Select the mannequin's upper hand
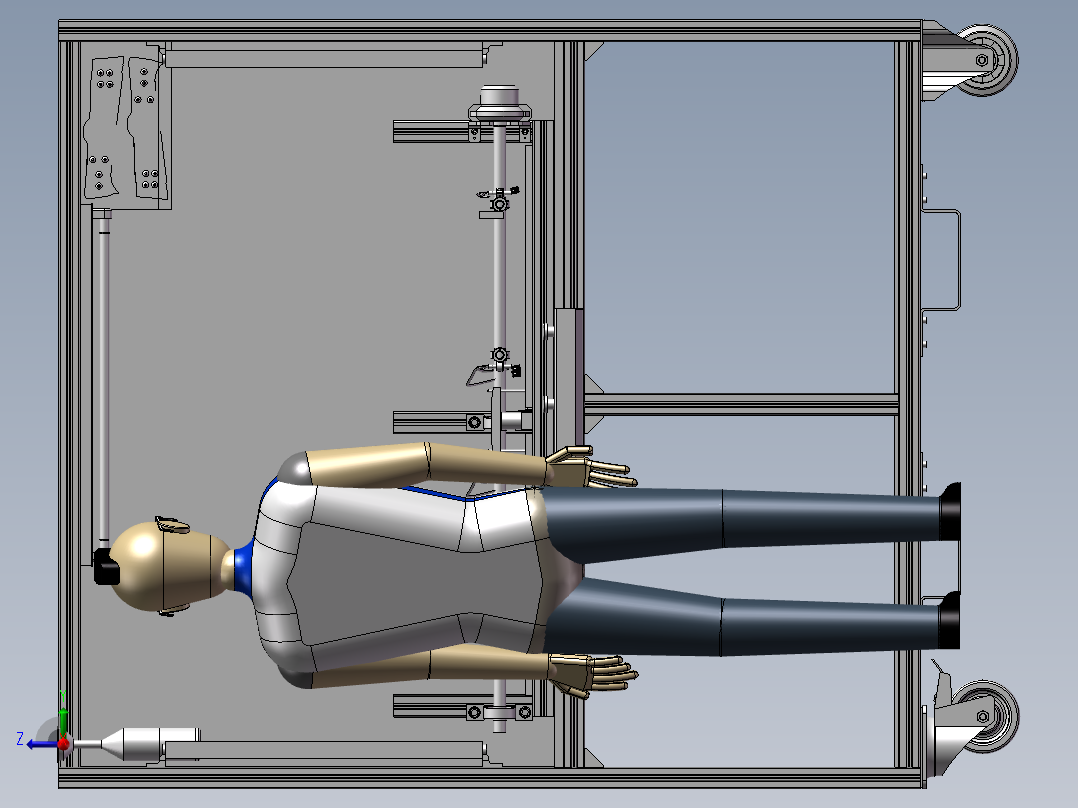The width and height of the screenshot is (1078, 808). 590,468
